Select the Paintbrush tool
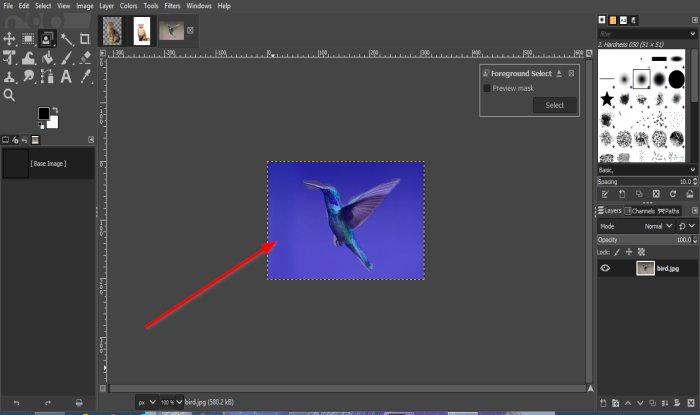Image resolution: width=700 pixels, height=415 pixels. pyautogui.click(x=67, y=58)
